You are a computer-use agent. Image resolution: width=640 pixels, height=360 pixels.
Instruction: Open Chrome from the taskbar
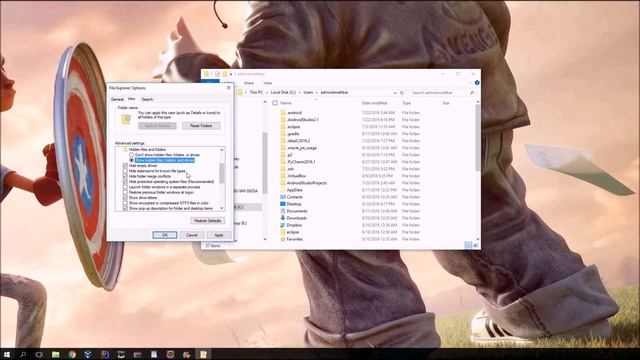(72, 354)
